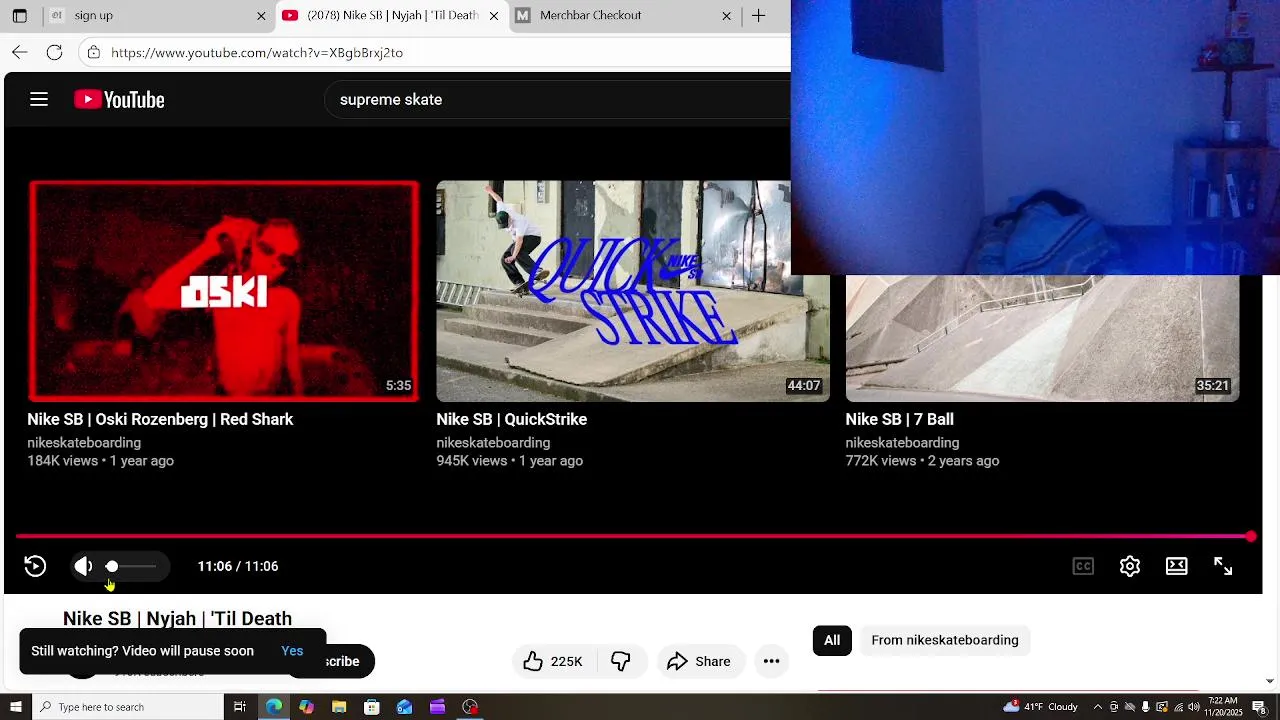Image resolution: width=1280 pixels, height=720 pixels.
Task: Click taskbar 'Type here to search' box
Action: (x=127, y=707)
